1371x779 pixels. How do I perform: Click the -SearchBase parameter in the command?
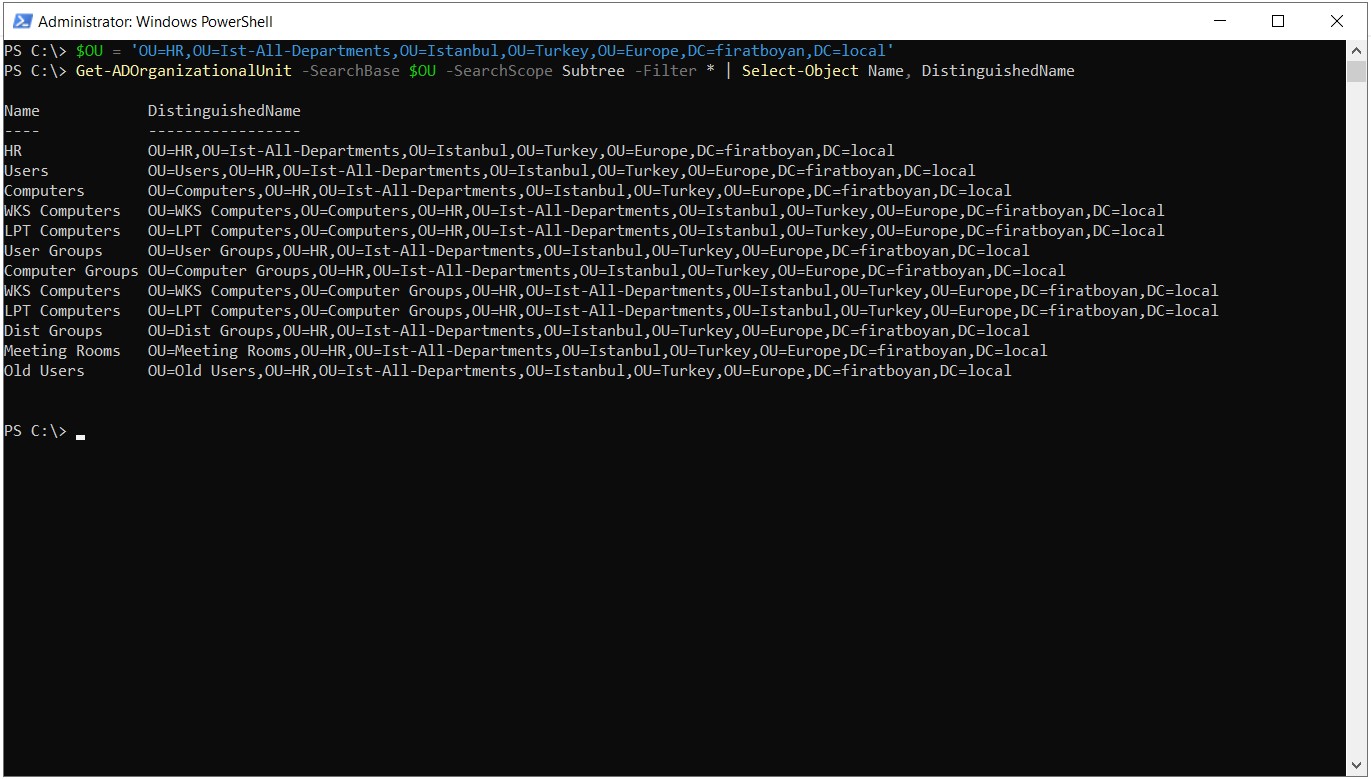[x=350, y=71]
